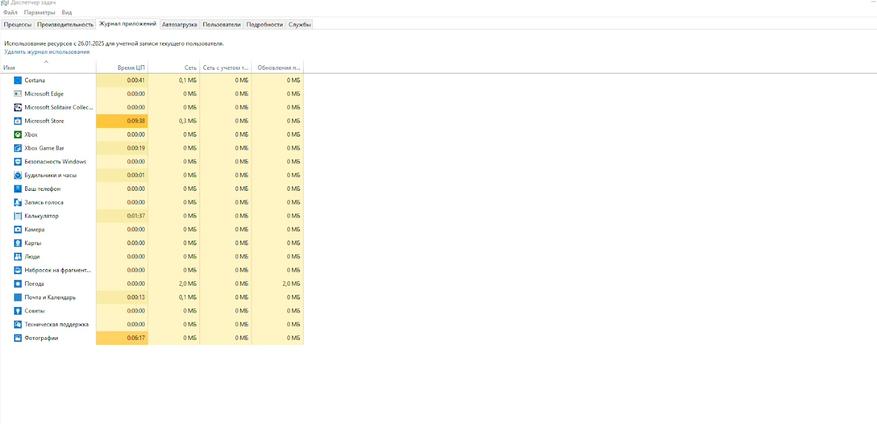Sort by Сеть с учетом т... column

point(225,67)
